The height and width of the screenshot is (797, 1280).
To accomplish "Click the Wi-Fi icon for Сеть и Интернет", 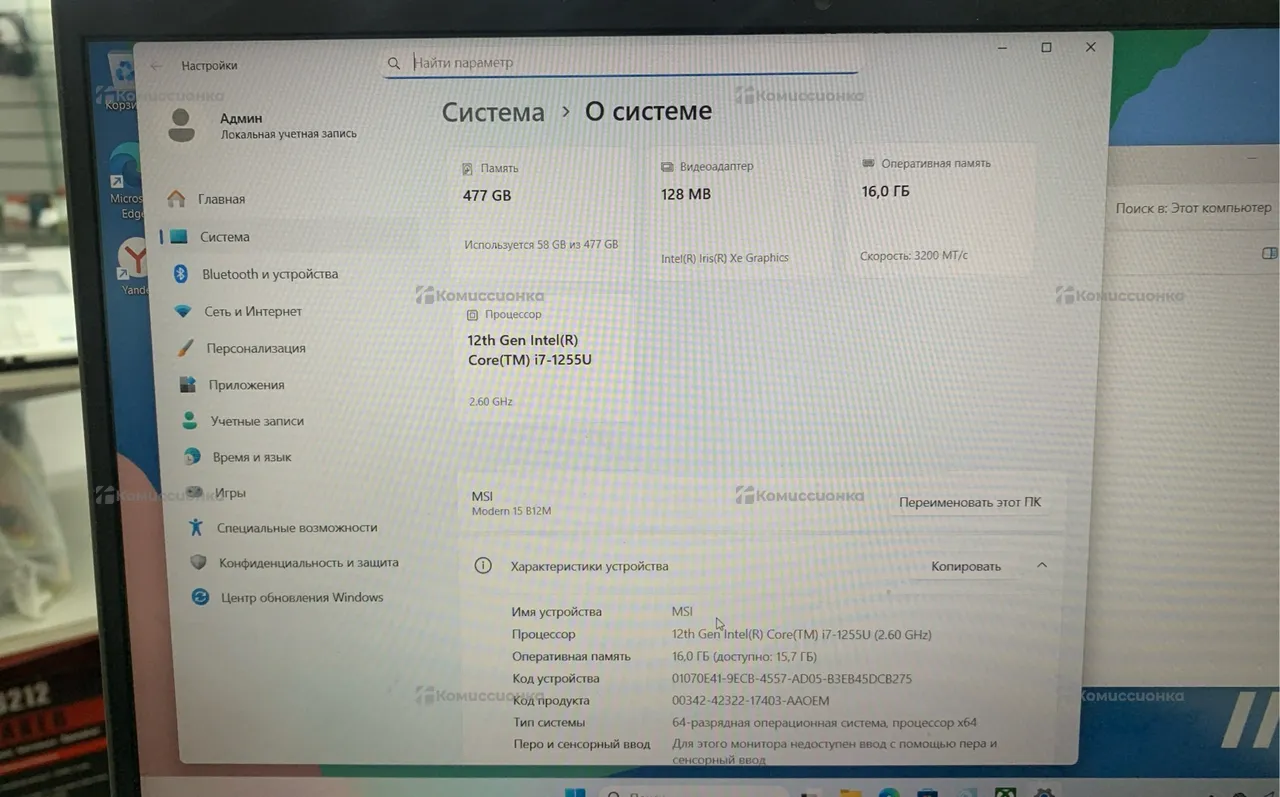I will [183, 311].
